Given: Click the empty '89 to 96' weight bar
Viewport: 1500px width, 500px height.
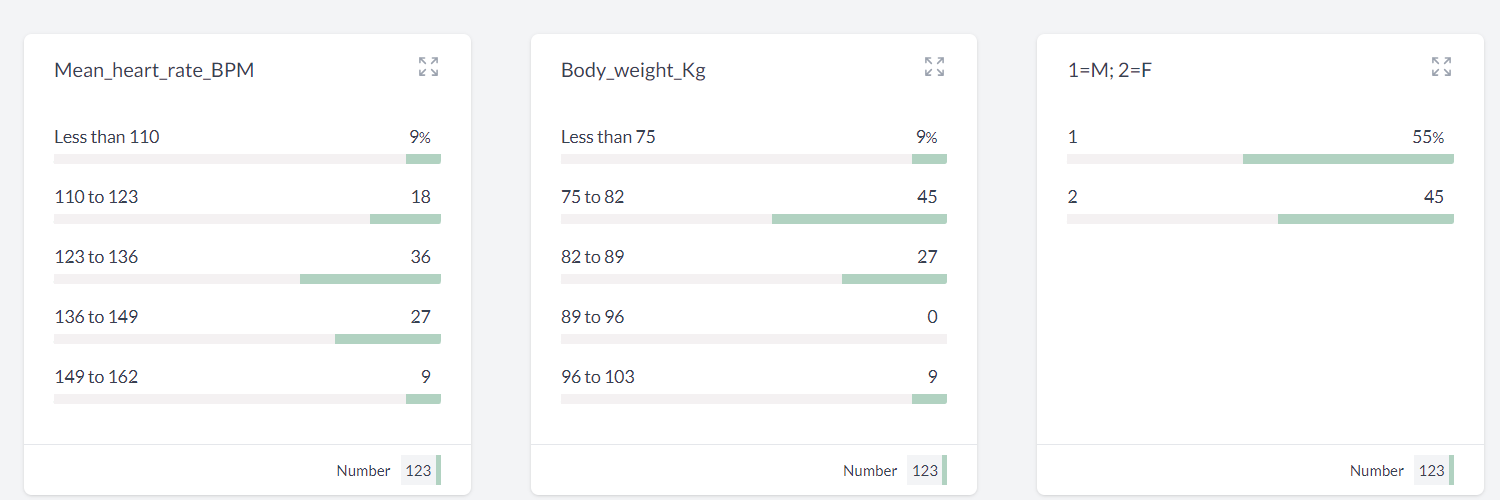Looking at the screenshot, I should [x=754, y=339].
